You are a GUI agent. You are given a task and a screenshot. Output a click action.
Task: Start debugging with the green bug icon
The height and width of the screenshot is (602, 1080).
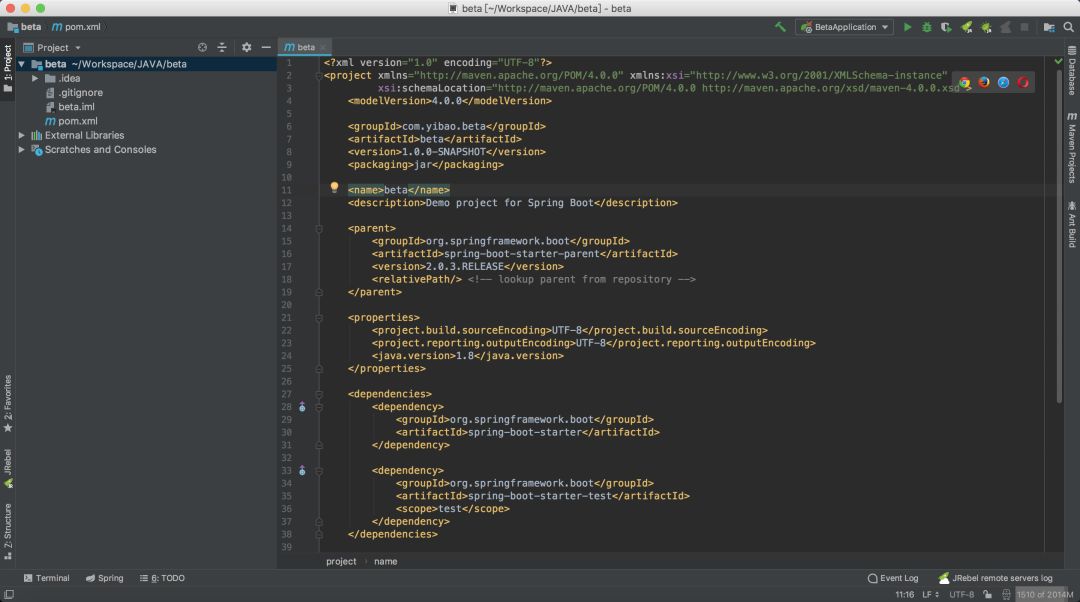tap(926, 27)
